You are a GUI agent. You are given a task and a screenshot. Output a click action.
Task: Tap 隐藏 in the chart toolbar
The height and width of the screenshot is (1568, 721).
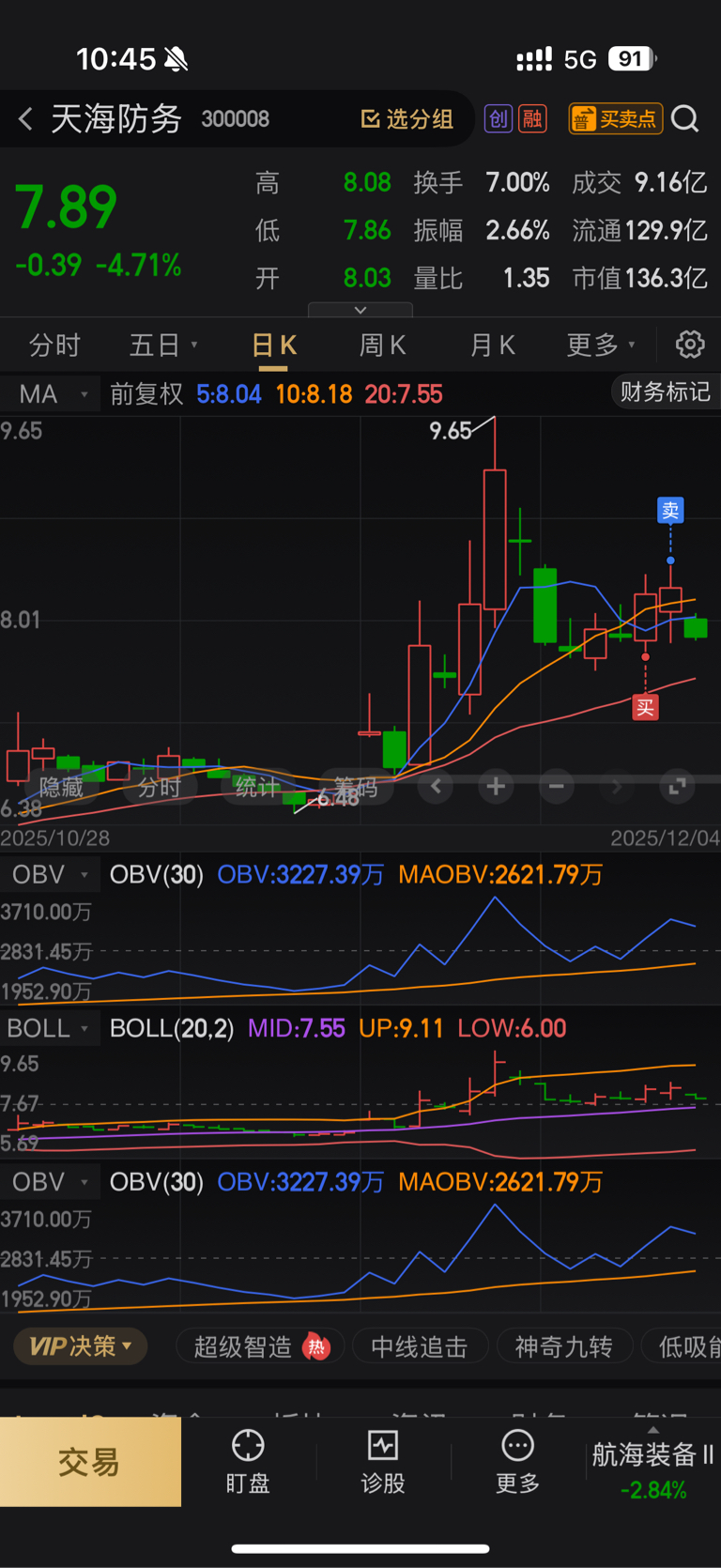pyautogui.click(x=61, y=787)
